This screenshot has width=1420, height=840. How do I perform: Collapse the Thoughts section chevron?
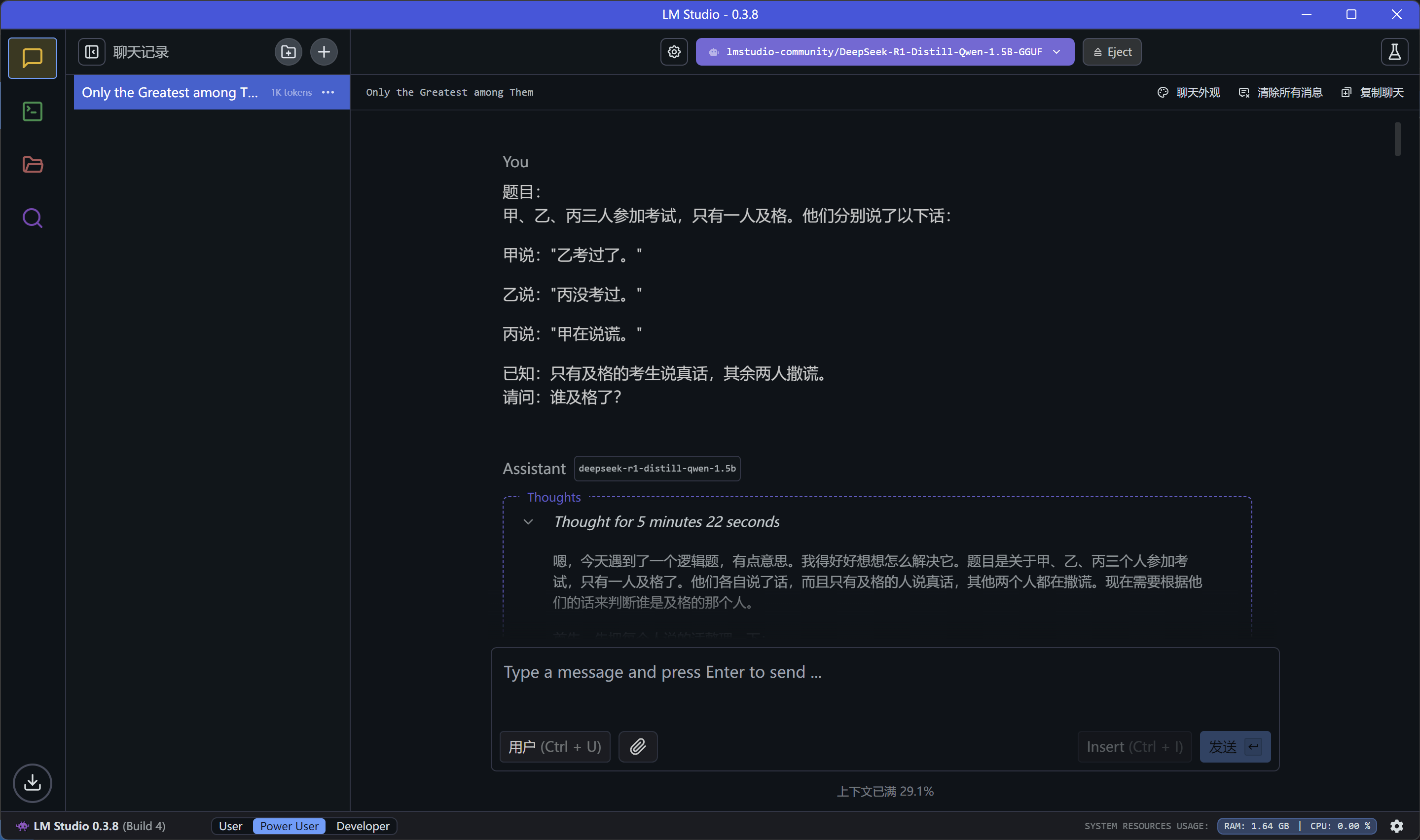[x=528, y=522]
